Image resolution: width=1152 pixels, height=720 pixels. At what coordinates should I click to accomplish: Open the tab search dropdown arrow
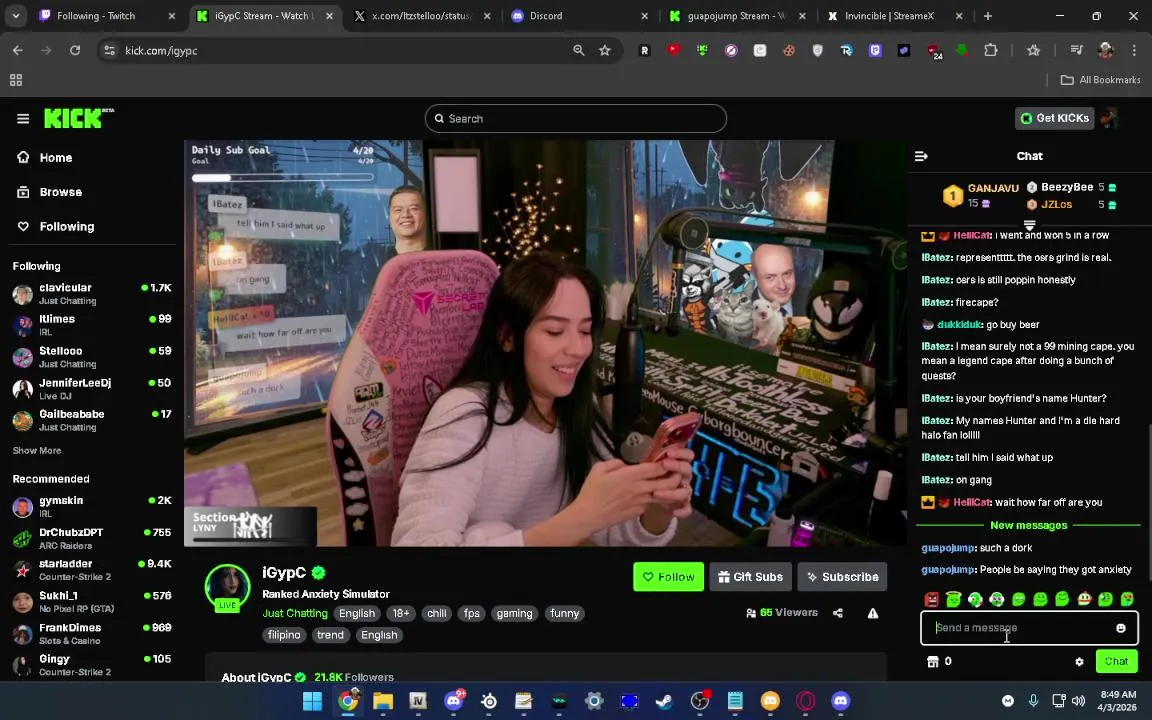click(x=15, y=15)
